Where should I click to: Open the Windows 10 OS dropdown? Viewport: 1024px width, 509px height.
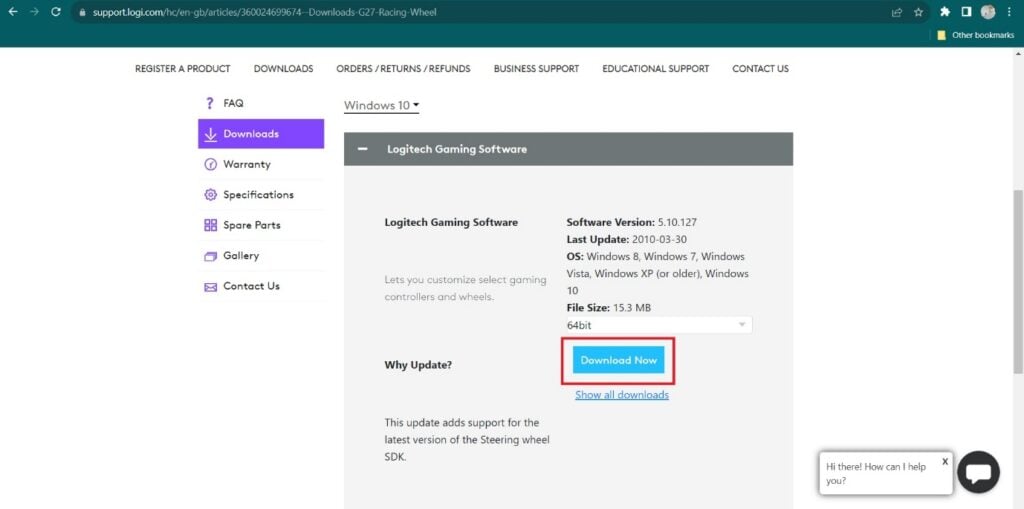pyautogui.click(x=381, y=105)
